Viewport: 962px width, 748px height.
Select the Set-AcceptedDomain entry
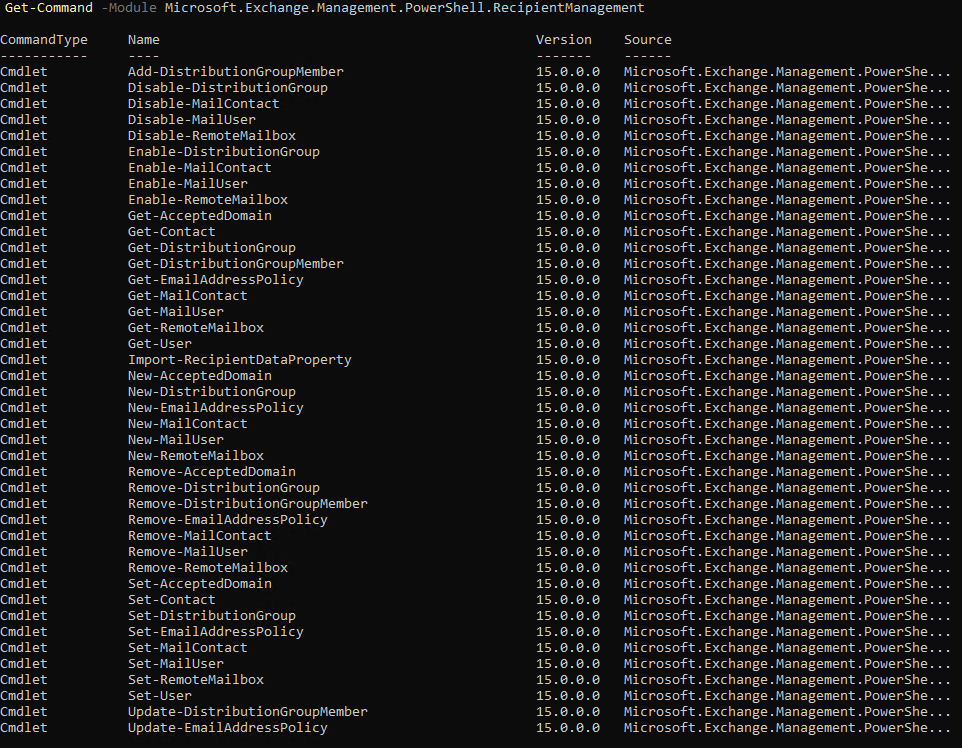199,584
